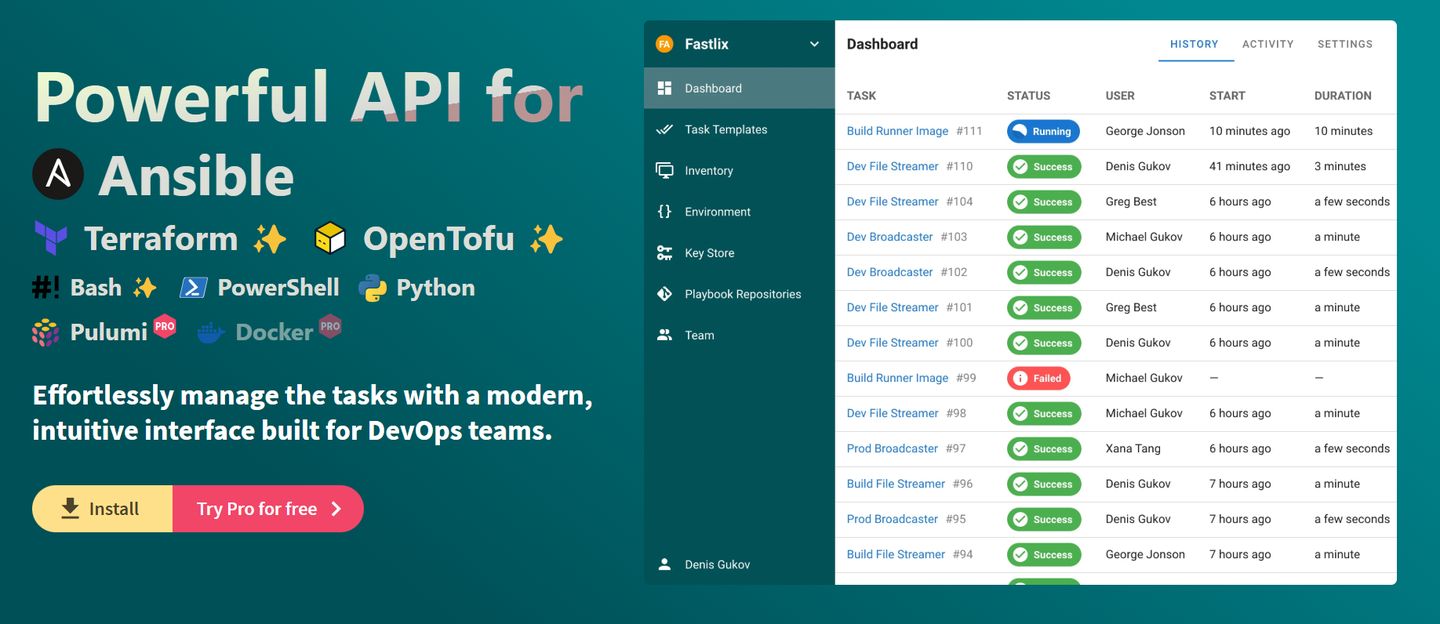Image resolution: width=1440 pixels, height=624 pixels.
Task: Click the DURATION column header
Action: [1342, 96]
